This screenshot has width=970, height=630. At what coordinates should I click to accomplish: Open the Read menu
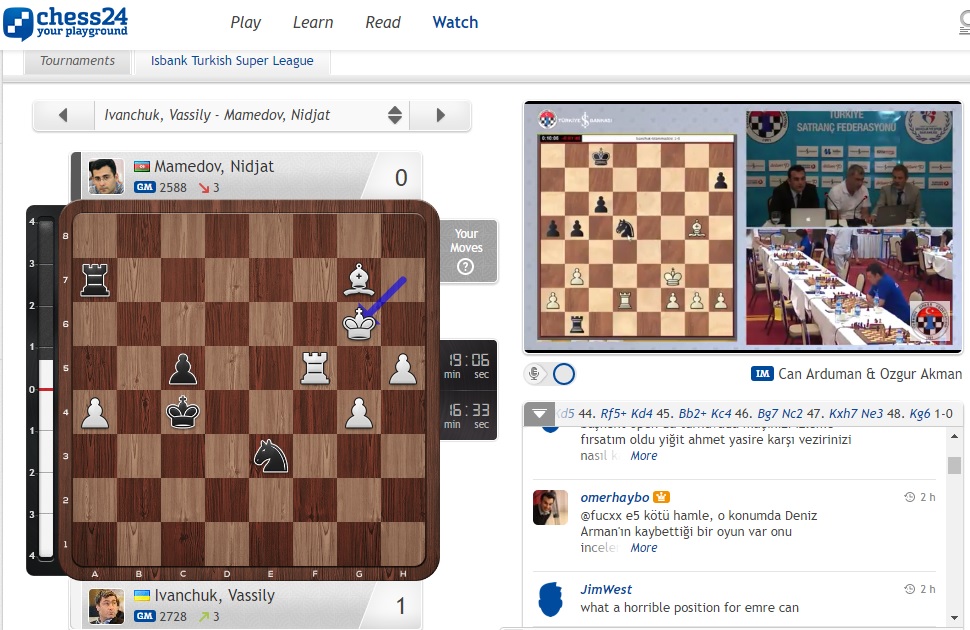pos(383,23)
